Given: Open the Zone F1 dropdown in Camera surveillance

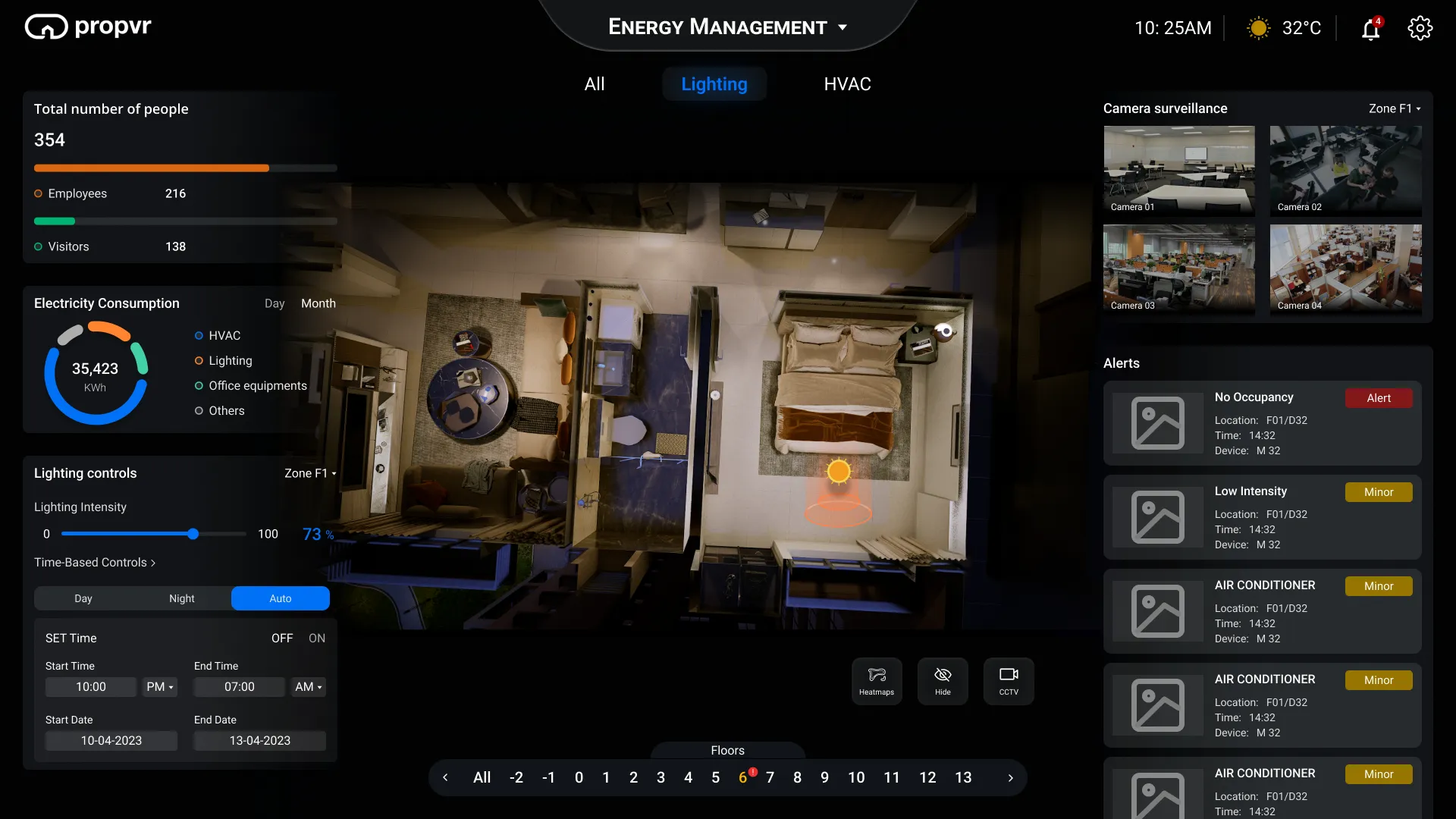Looking at the screenshot, I should pyautogui.click(x=1394, y=108).
